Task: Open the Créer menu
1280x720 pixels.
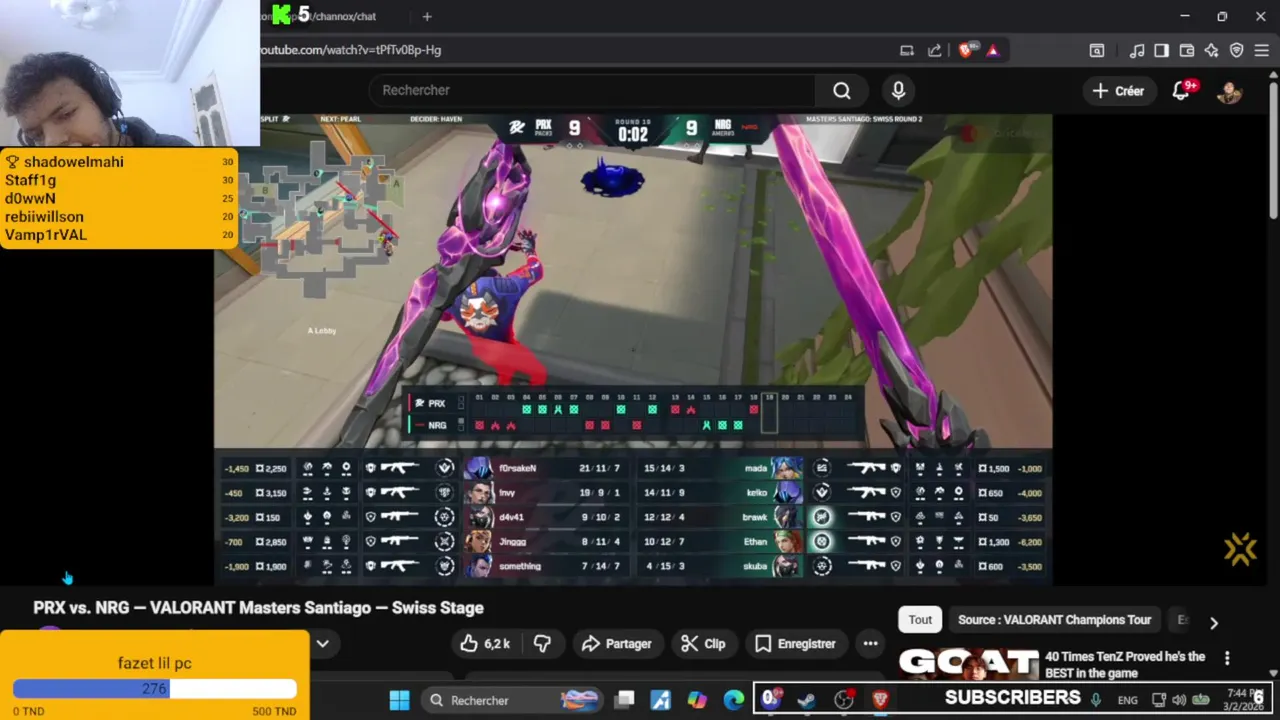Action: [x=1118, y=91]
